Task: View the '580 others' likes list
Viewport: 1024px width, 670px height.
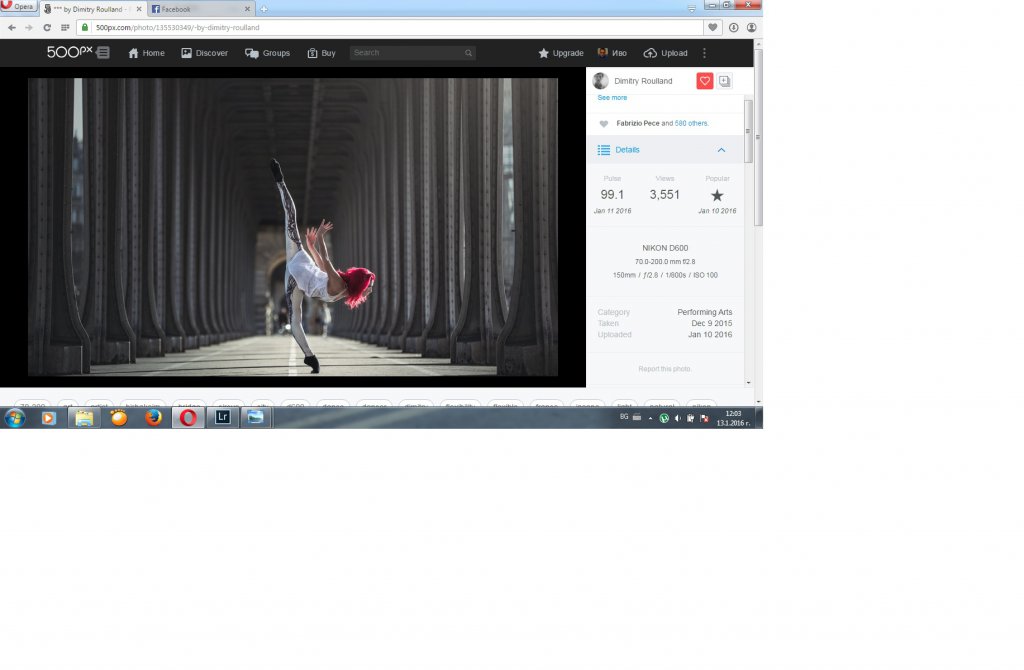Action: coord(691,123)
